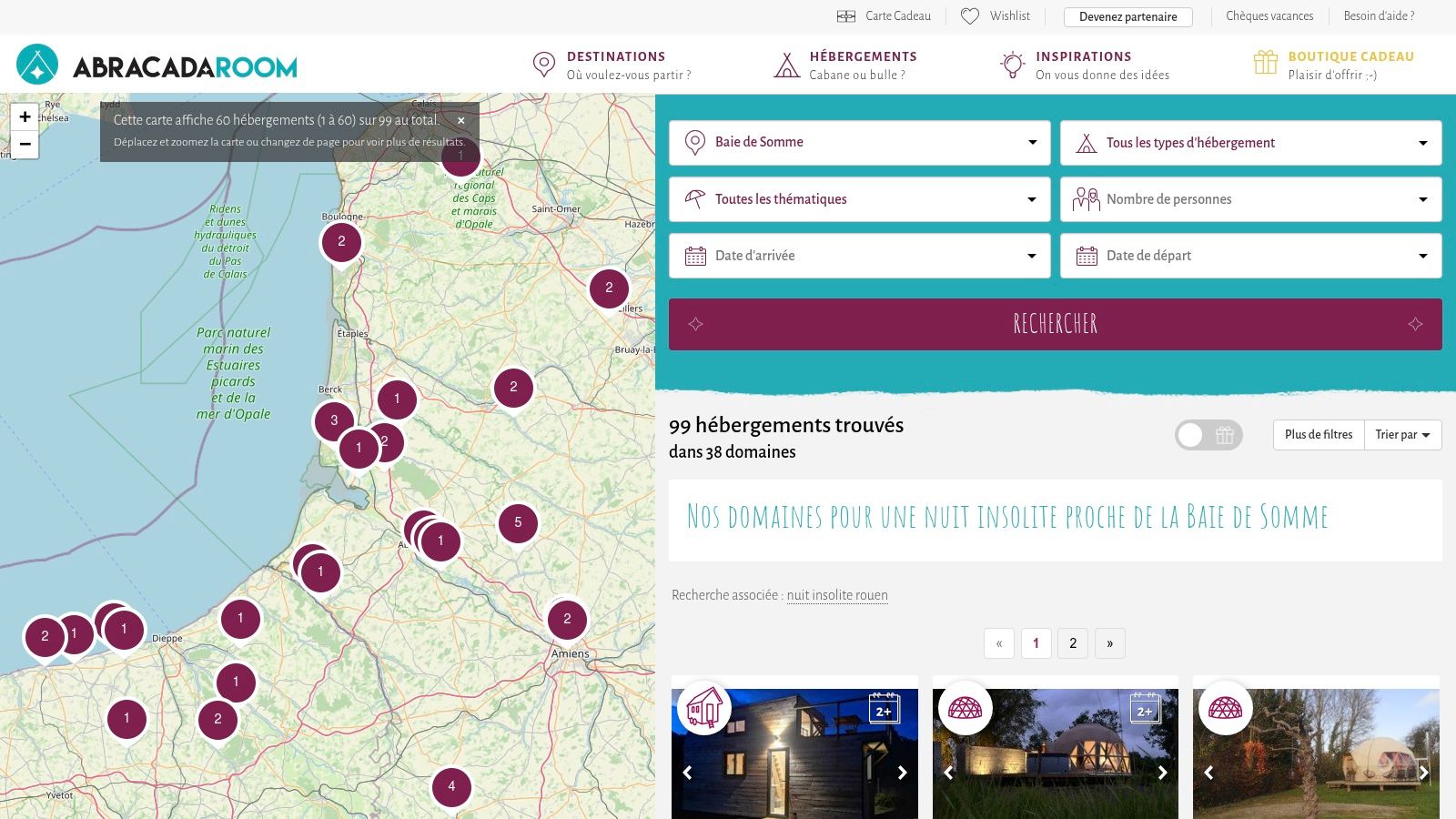Expand the Trier par dropdown
The width and height of the screenshot is (1456, 819).
click(1402, 435)
